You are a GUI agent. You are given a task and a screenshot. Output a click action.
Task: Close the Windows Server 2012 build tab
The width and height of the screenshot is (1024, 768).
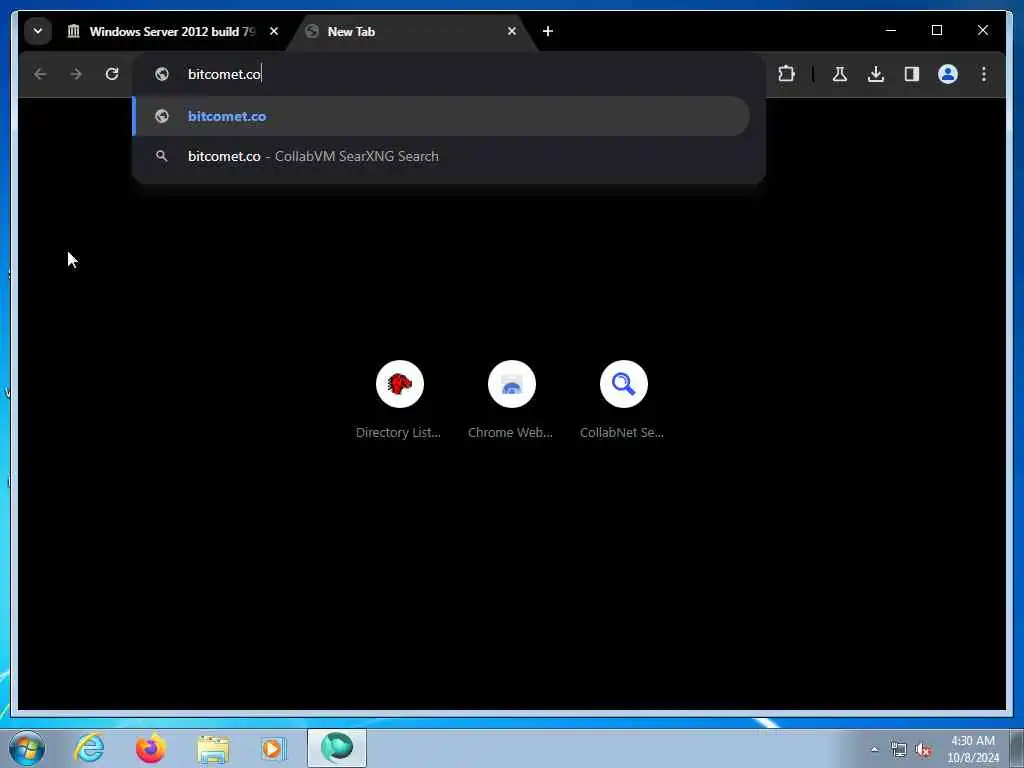pos(274,31)
